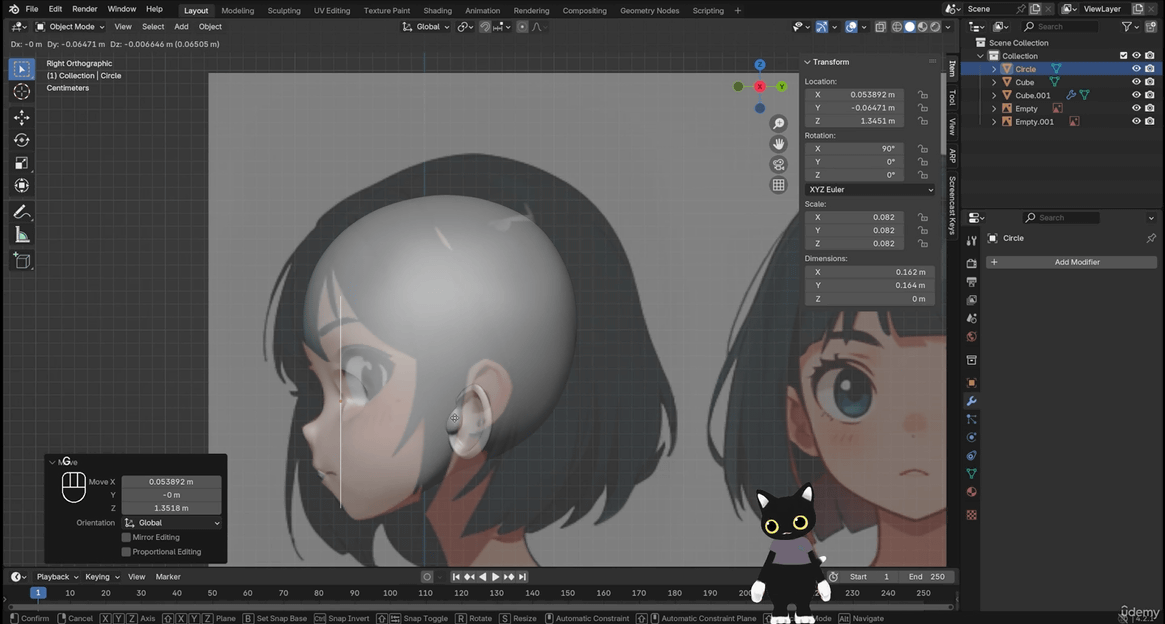This screenshot has height=624, width=1165.
Task: Select the Add Cube tool
Action: coord(22,261)
